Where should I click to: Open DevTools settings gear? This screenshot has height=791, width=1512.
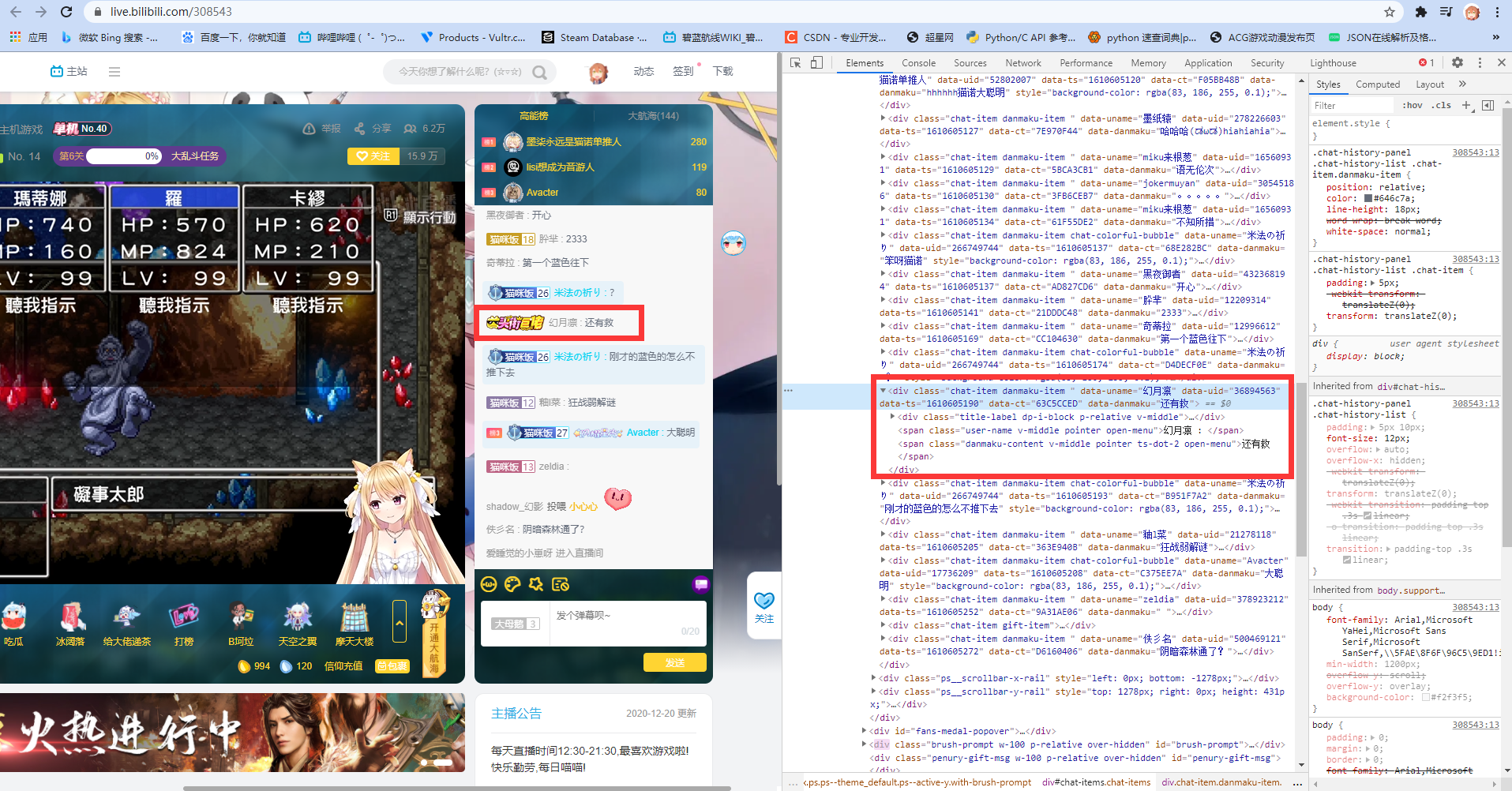coord(1458,62)
